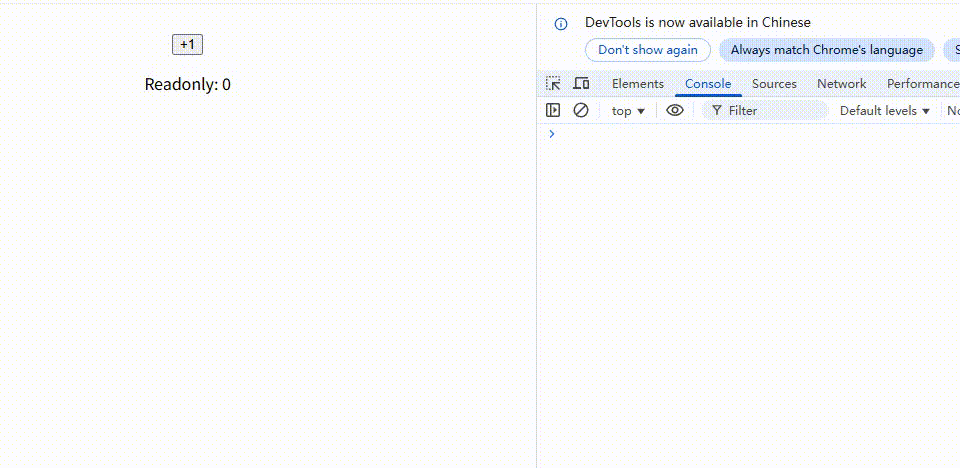Viewport: 960px width, 468px height.
Task: Click "DevTools is now available in Chinese" text
Action: pos(697,23)
